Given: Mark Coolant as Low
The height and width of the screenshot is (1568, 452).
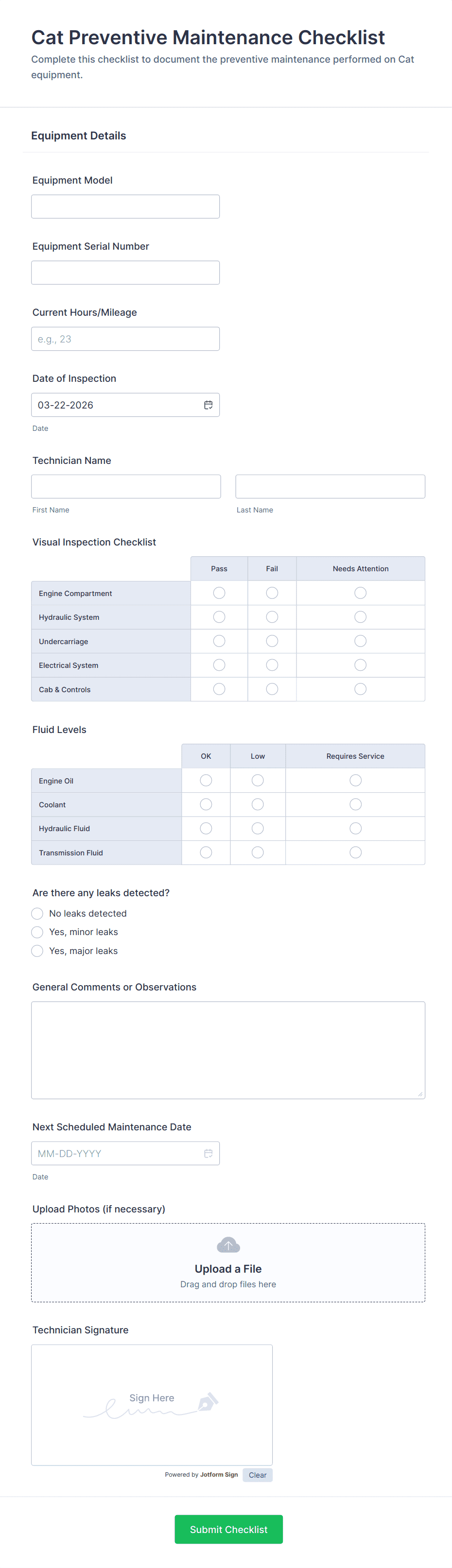Looking at the screenshot, I should coord(258,804).
